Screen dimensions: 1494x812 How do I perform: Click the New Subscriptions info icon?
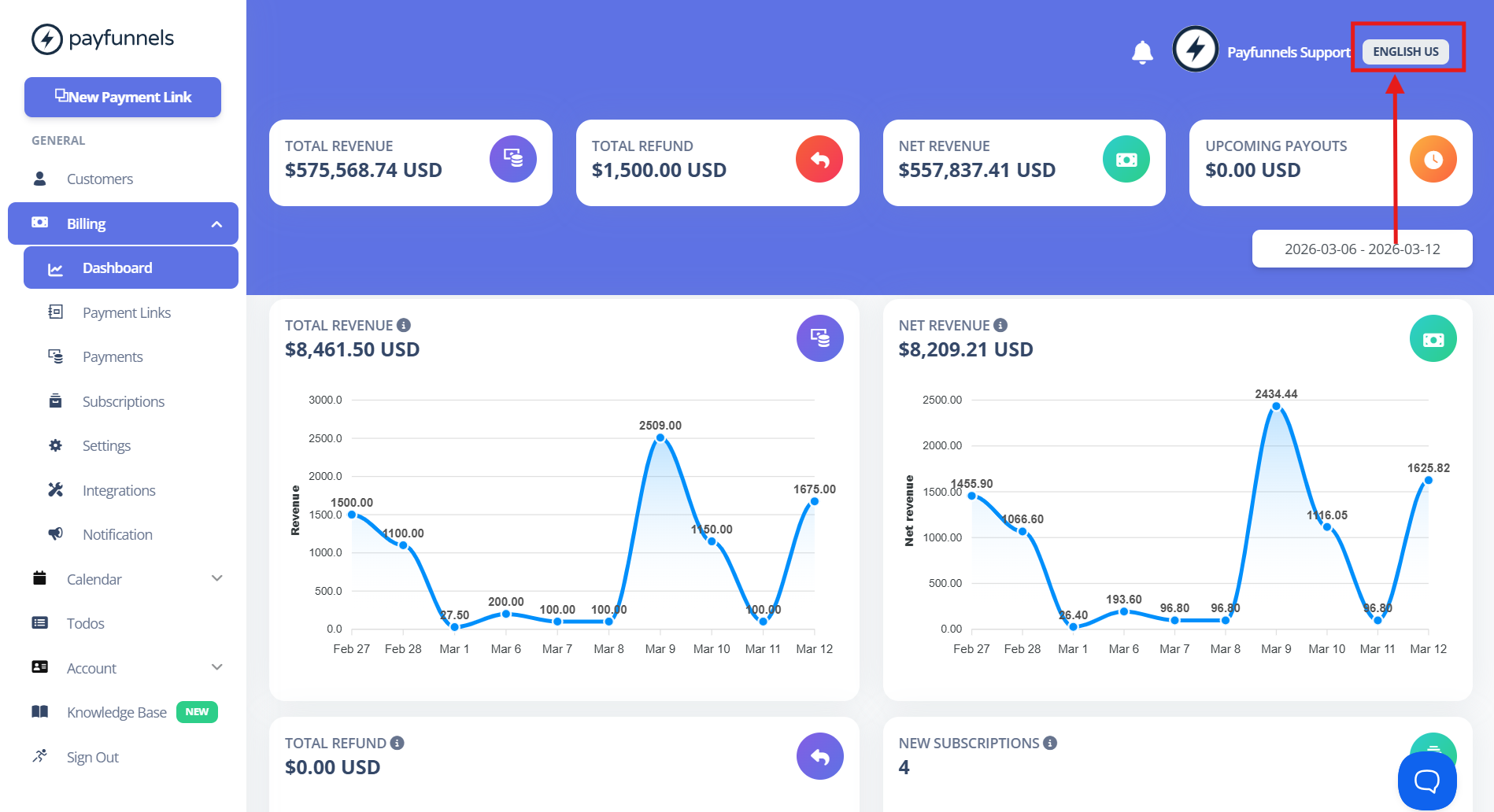1050,743
